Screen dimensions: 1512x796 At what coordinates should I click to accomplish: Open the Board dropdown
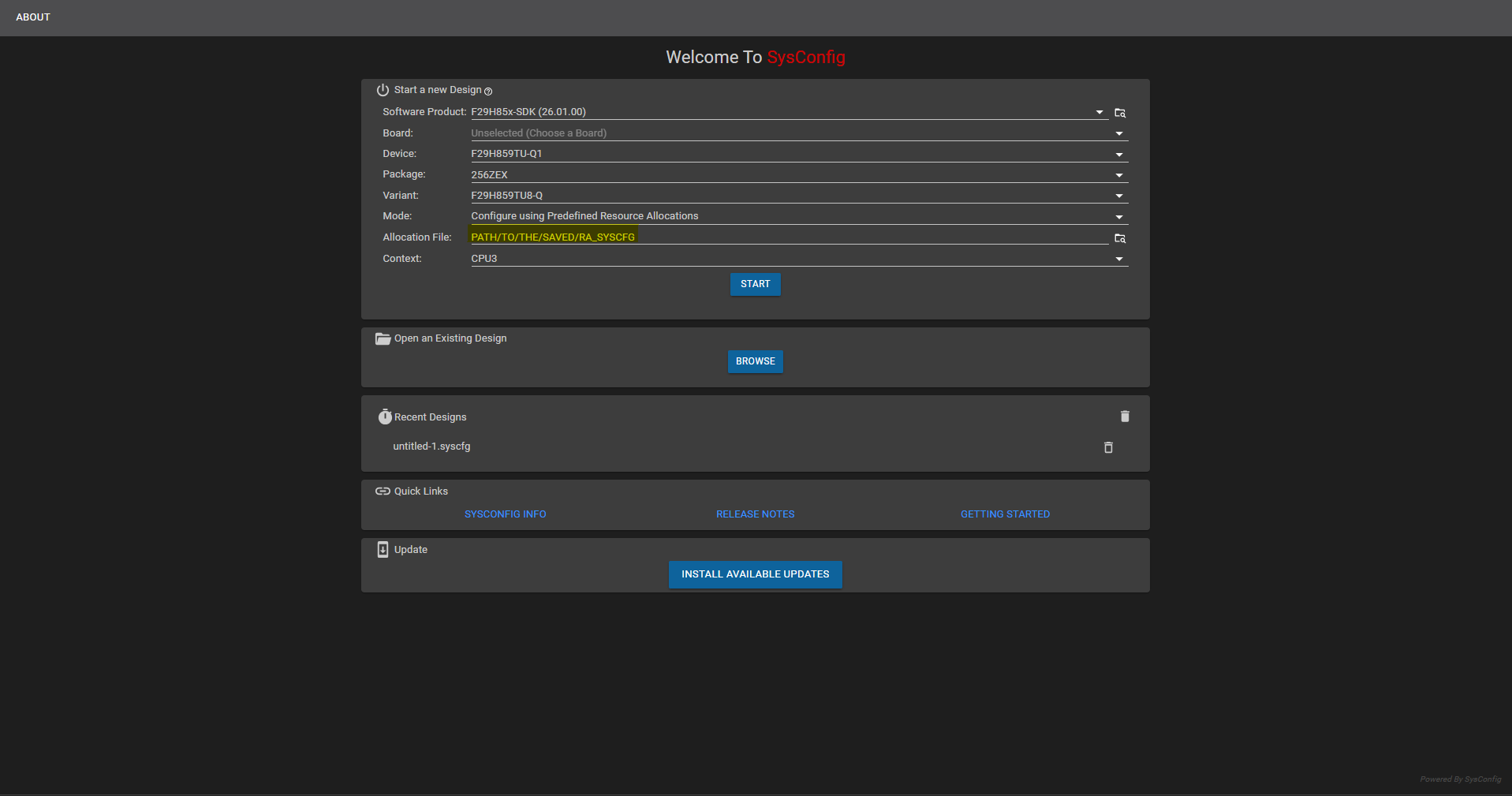800,133
